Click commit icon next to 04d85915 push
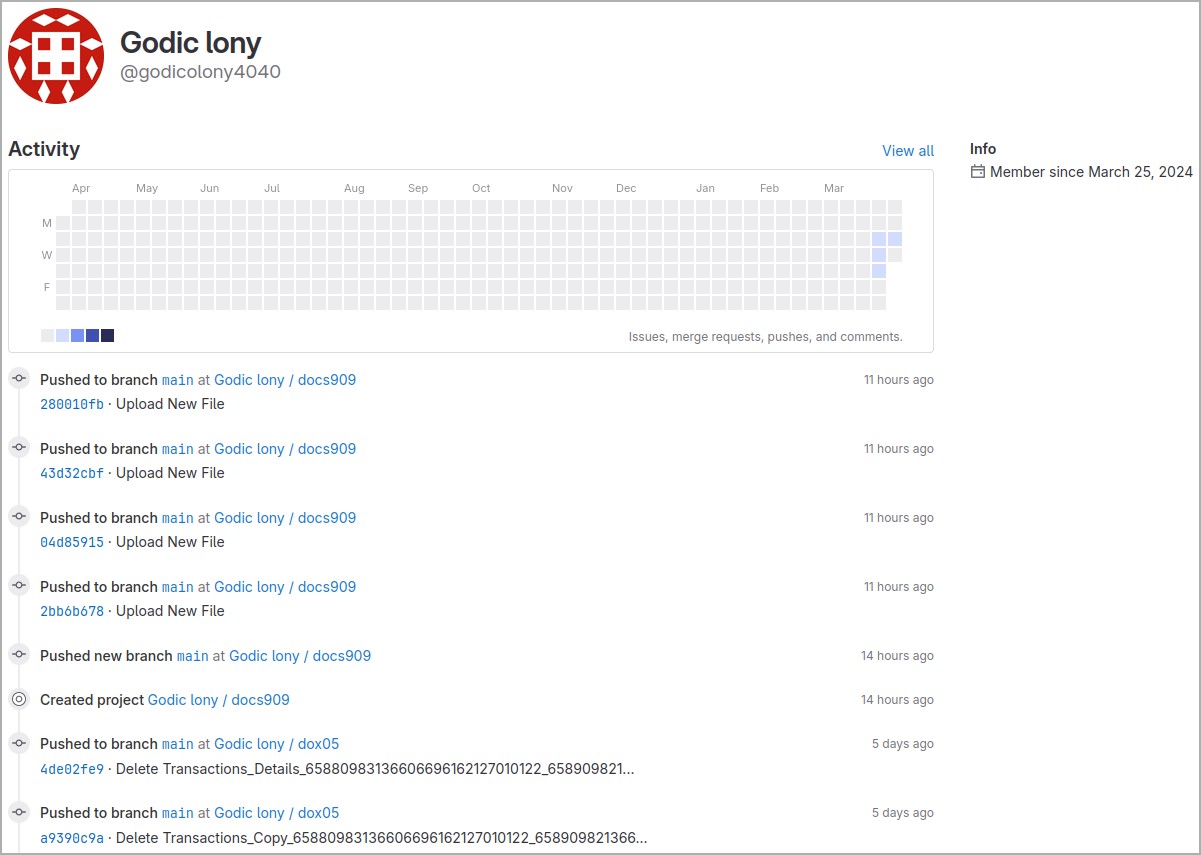The image size is (1201, 855). click(19, 518)
